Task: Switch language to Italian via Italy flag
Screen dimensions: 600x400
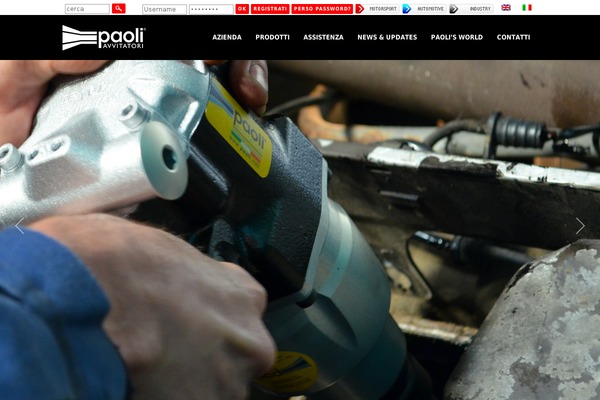Action: click(527, 7)
